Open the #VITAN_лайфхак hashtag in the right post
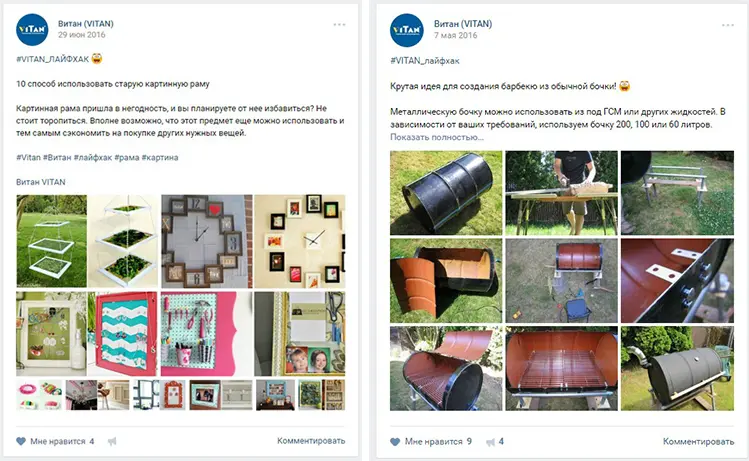Screen dimensions: 749x461 pyautogui.click(x=425, y=61)
